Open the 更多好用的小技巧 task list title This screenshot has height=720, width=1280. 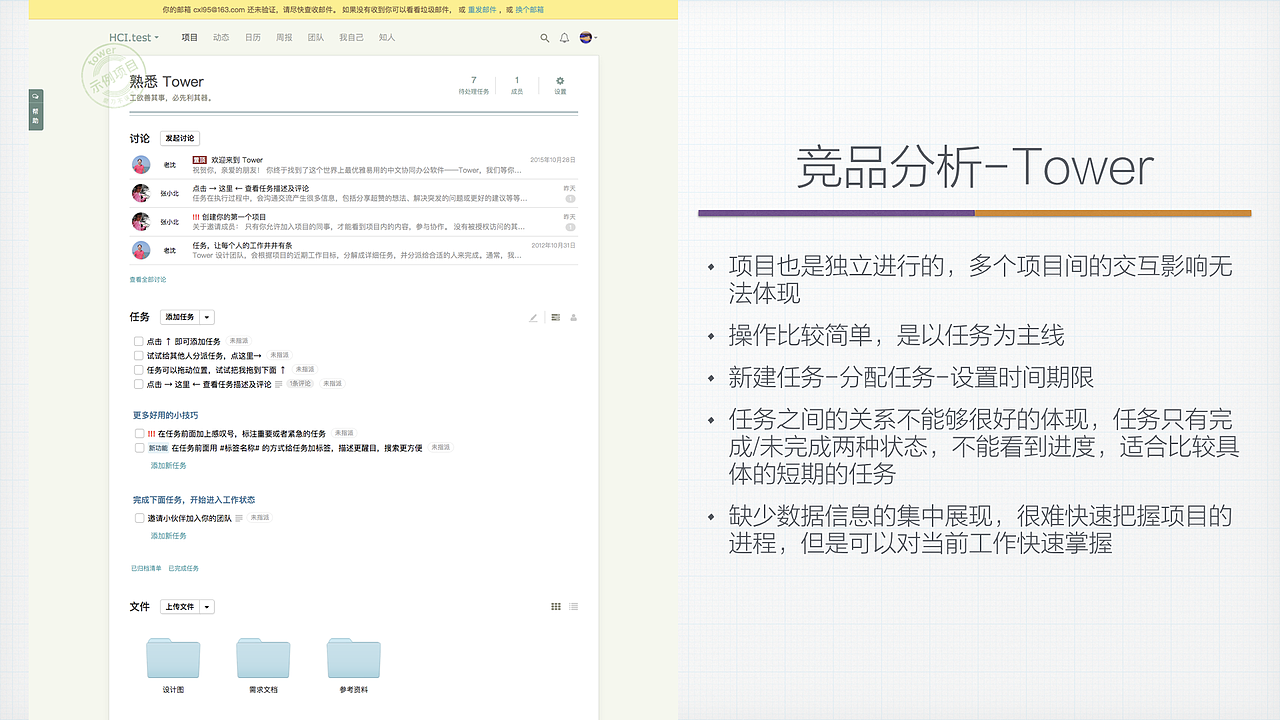click(x=165, y=415)
